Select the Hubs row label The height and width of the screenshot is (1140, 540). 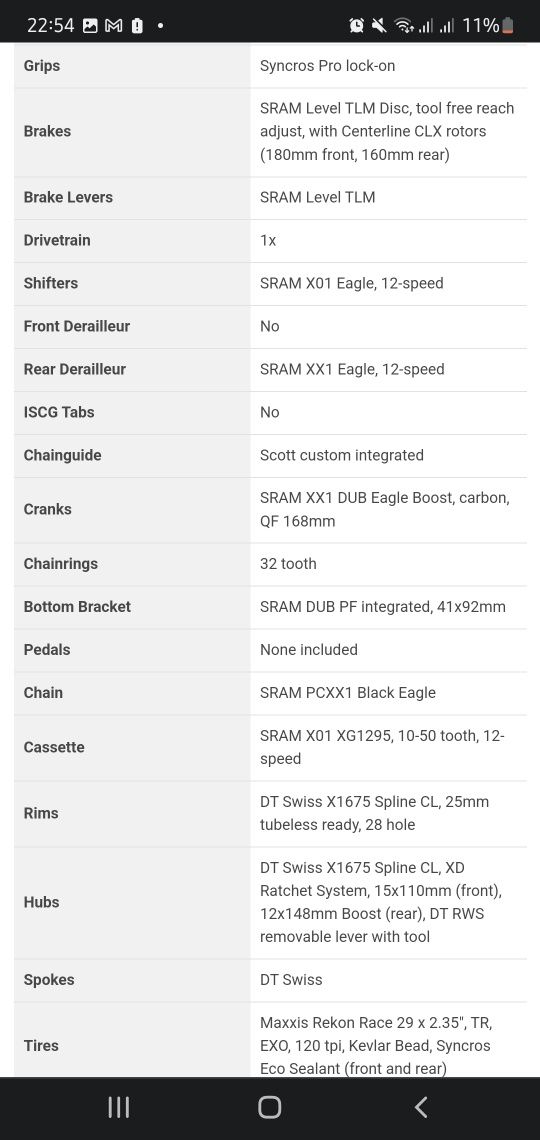[41, 902]
